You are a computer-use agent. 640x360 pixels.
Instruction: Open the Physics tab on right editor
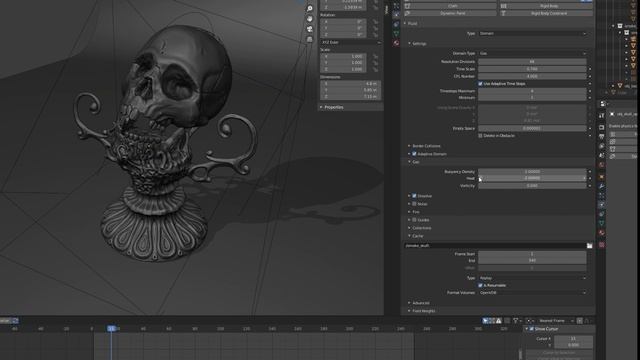[602, 204]
